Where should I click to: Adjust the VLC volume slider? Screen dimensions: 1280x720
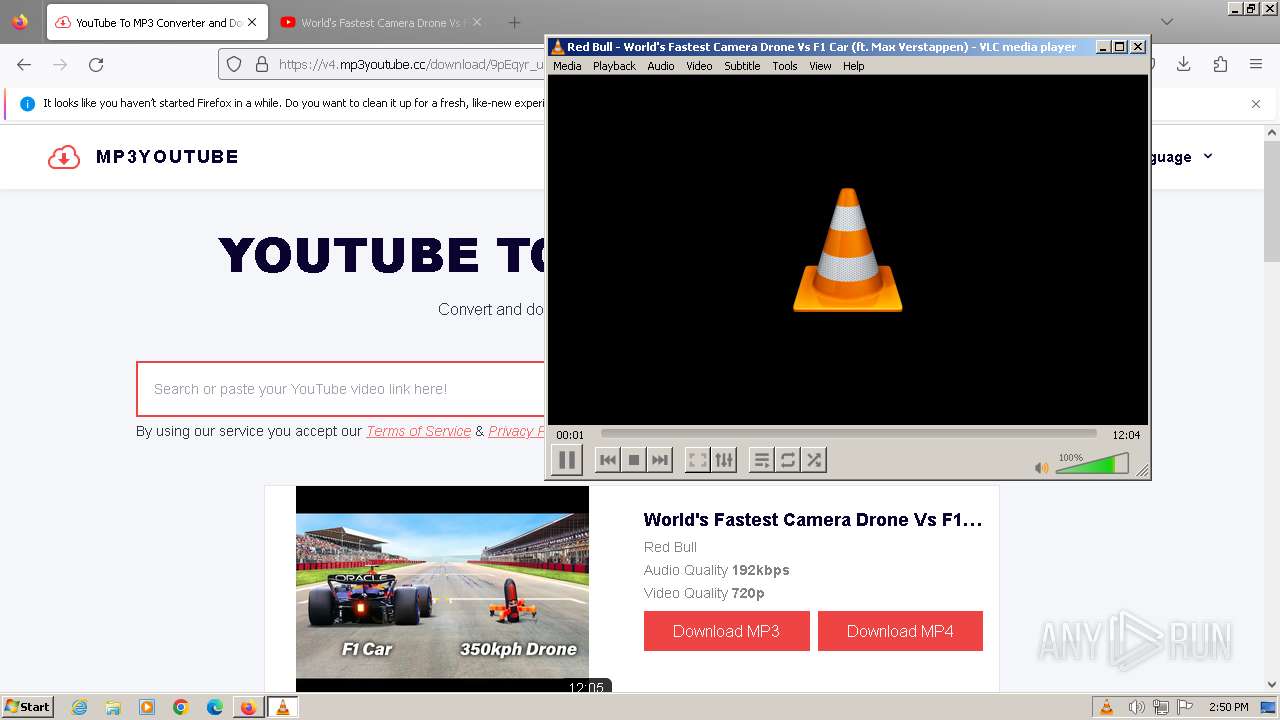tap(1092, 464)
